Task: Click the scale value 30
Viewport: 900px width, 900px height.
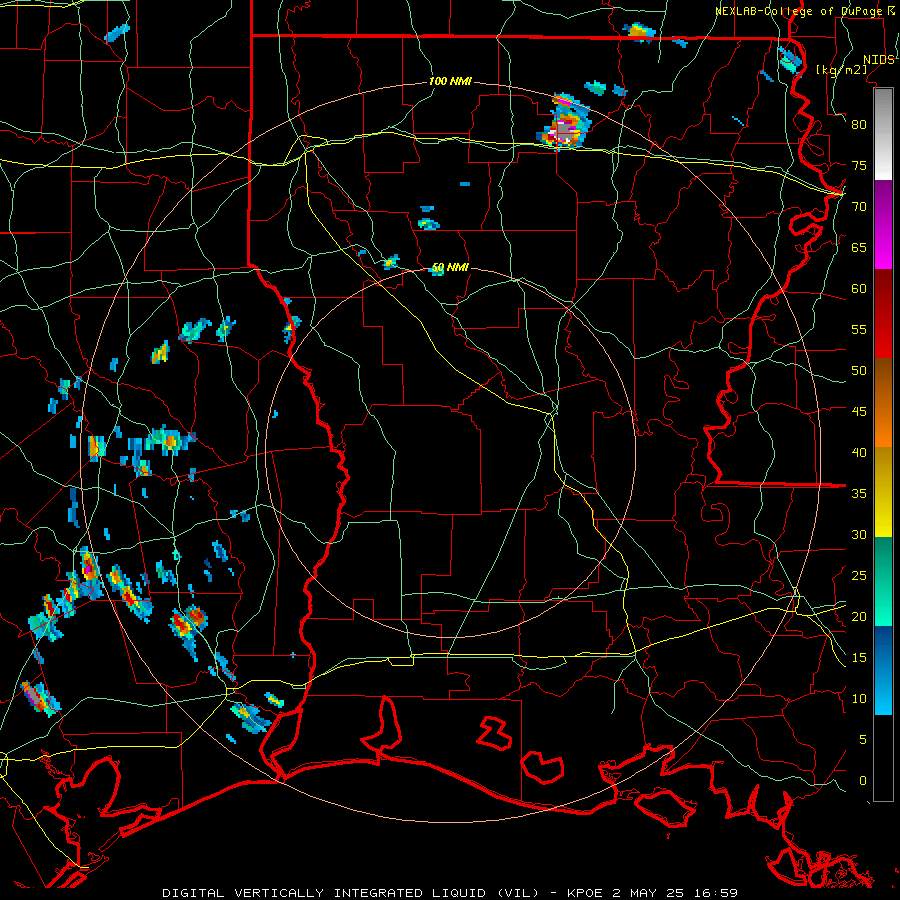Action: tap(859, 534)
